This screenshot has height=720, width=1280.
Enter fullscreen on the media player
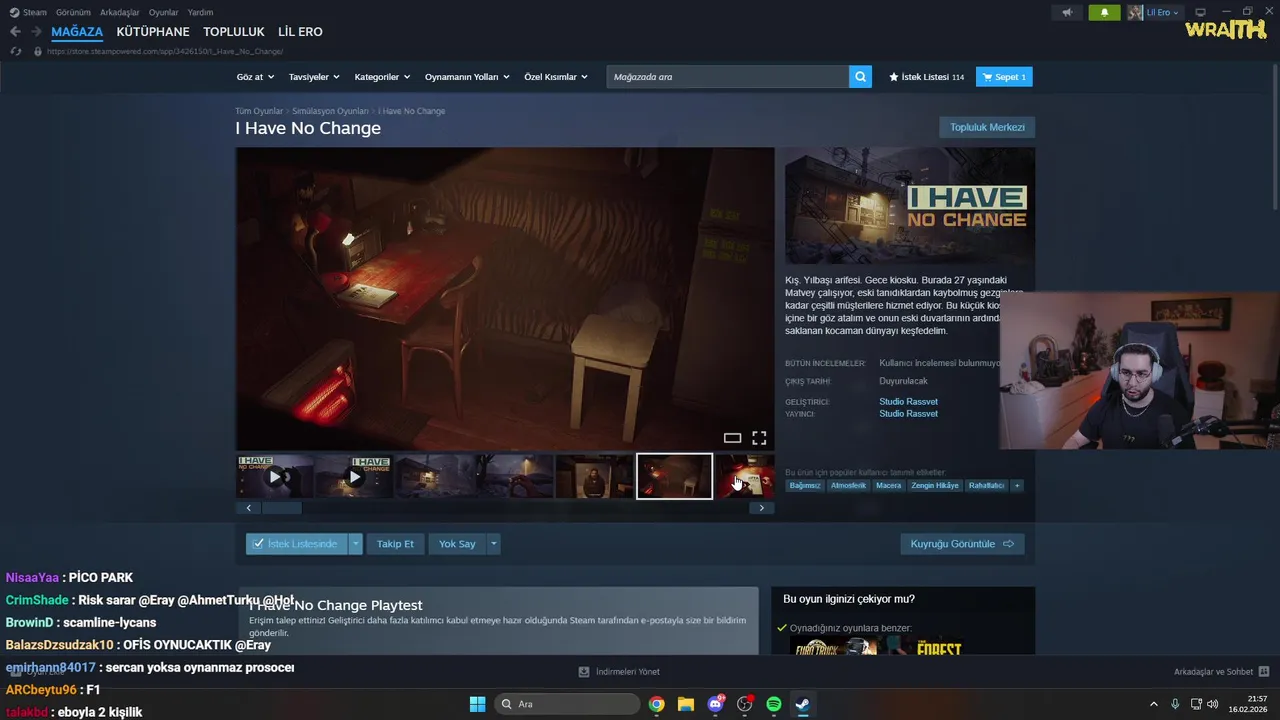(759, 438)
